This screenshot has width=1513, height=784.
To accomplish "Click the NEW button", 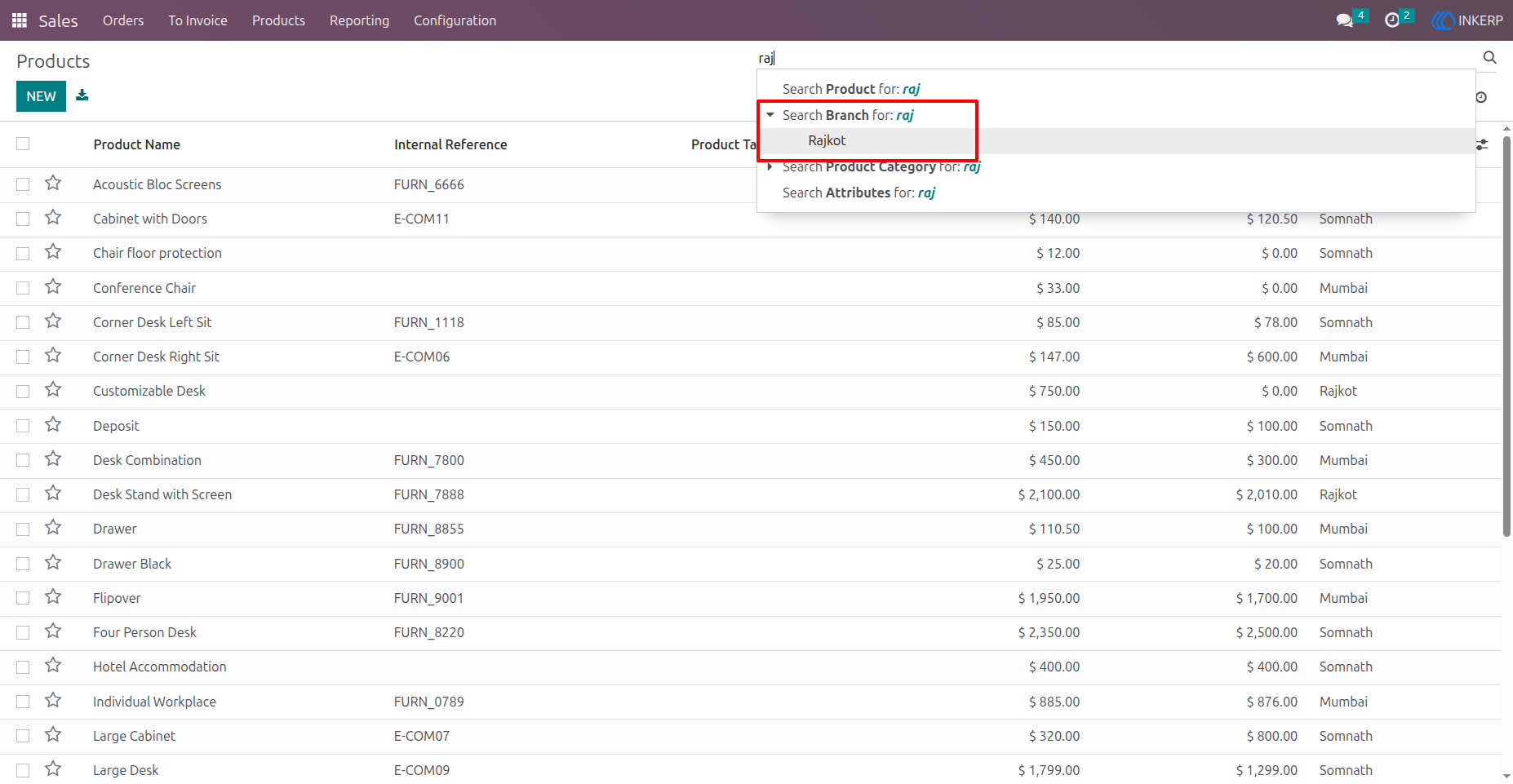I will (x=41, y=96).
